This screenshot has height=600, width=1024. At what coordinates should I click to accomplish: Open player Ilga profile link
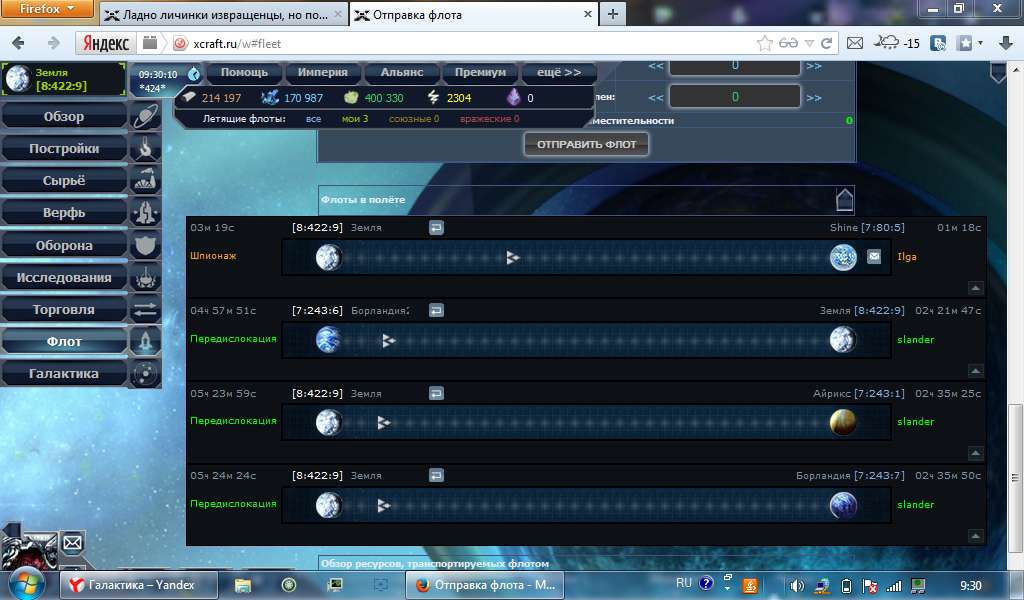coord(907,257)
